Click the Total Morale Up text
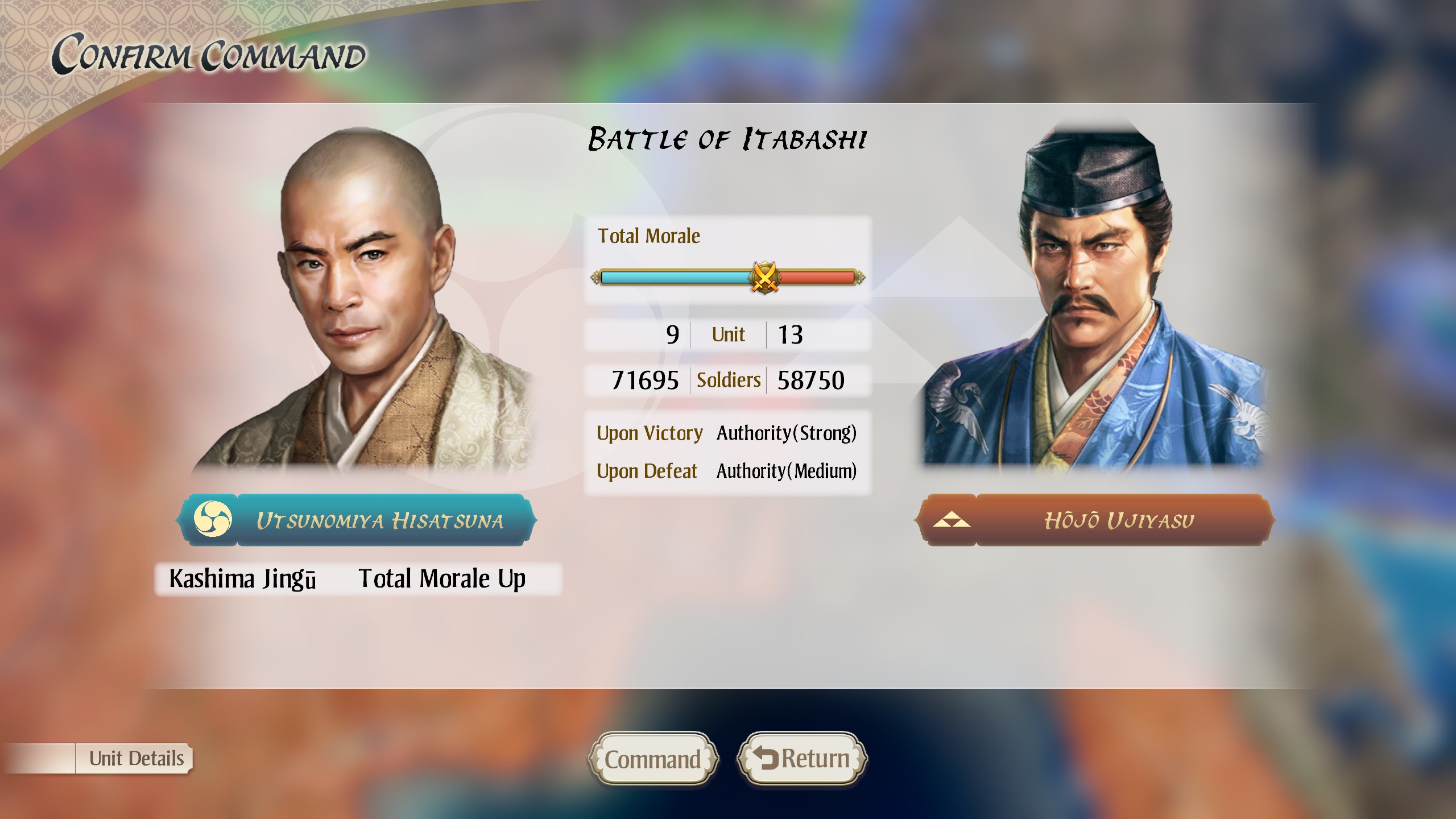 [x=442, y=579]
